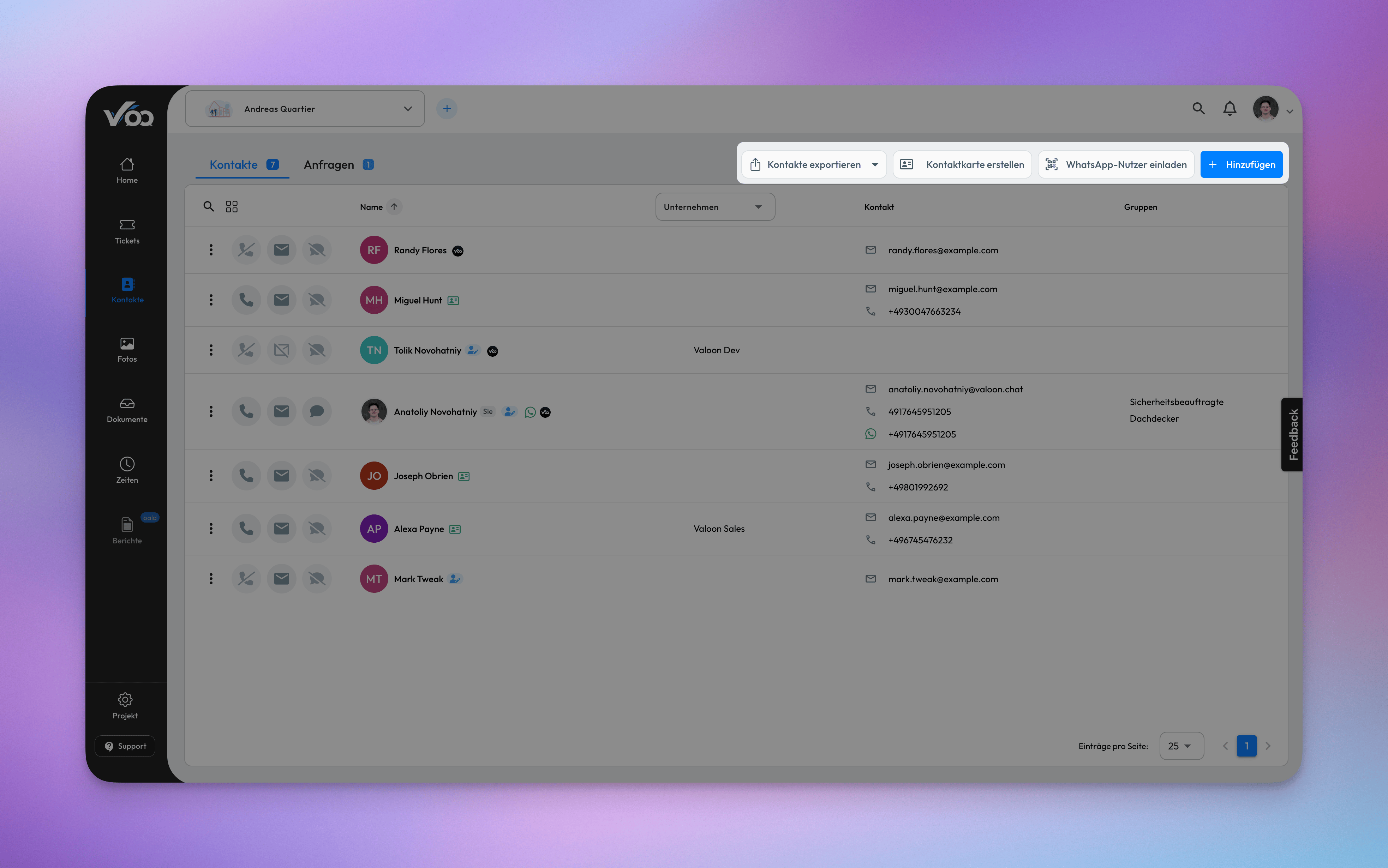Click WhatsApp-Nutzer einladen

[x=1115, y=164]
